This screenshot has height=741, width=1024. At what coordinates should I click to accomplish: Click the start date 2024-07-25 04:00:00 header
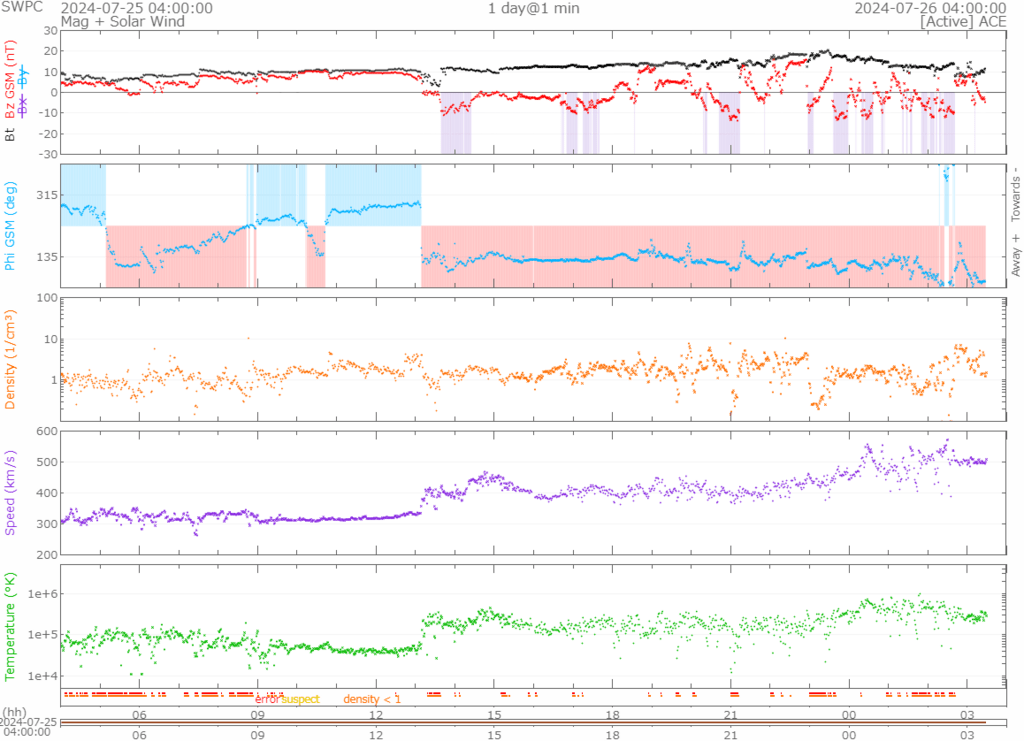[x=136, y=8]
